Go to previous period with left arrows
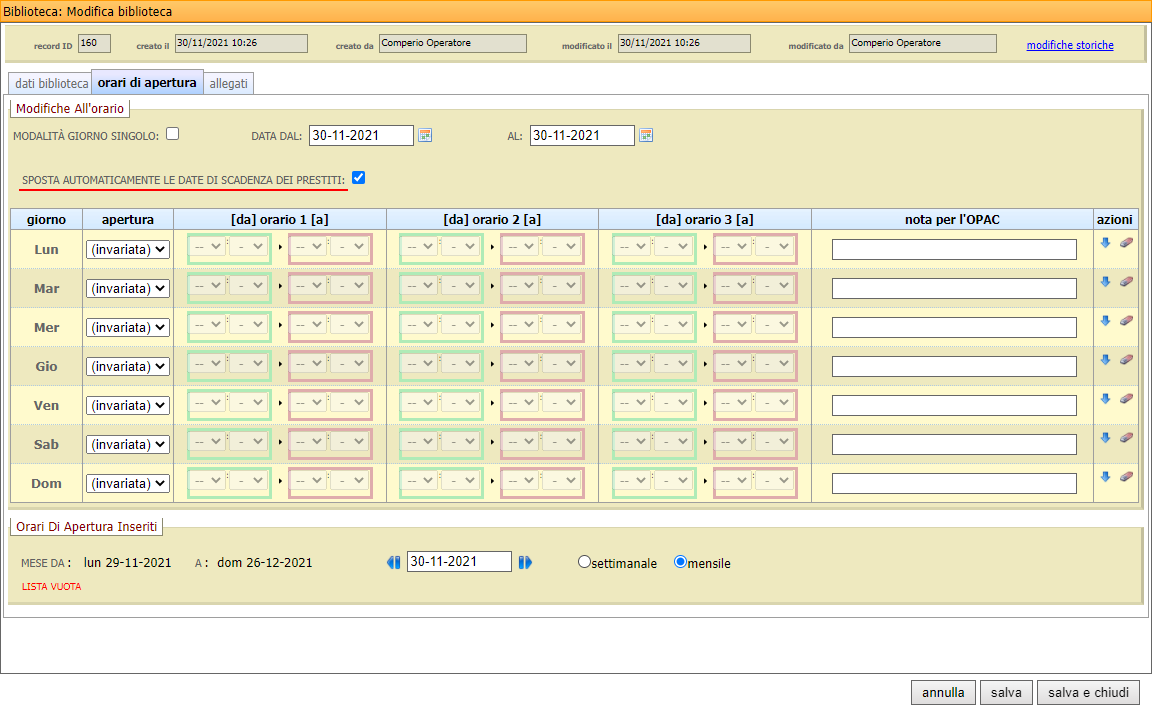The height and width of the screenshot is (707, 1152). tap(393, 562)
